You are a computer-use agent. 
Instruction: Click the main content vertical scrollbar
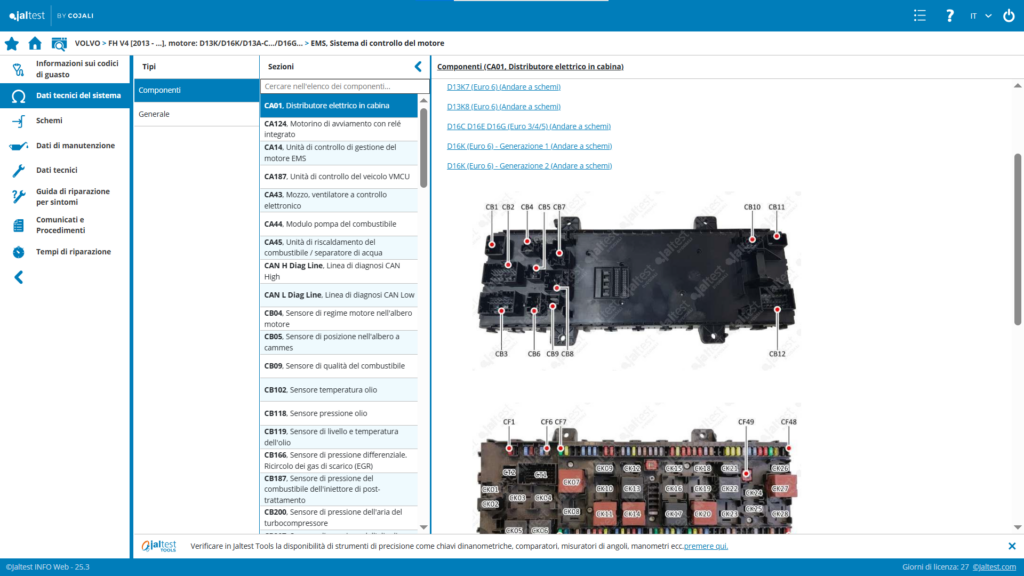click(1018, 238)
